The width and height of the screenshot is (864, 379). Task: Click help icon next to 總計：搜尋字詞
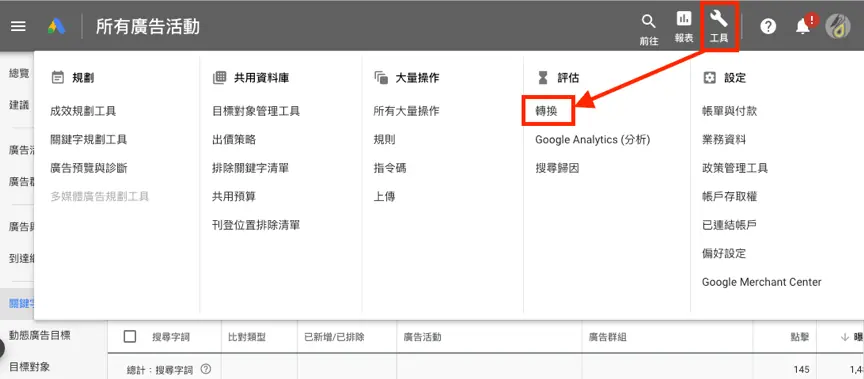tap(206, 369)
